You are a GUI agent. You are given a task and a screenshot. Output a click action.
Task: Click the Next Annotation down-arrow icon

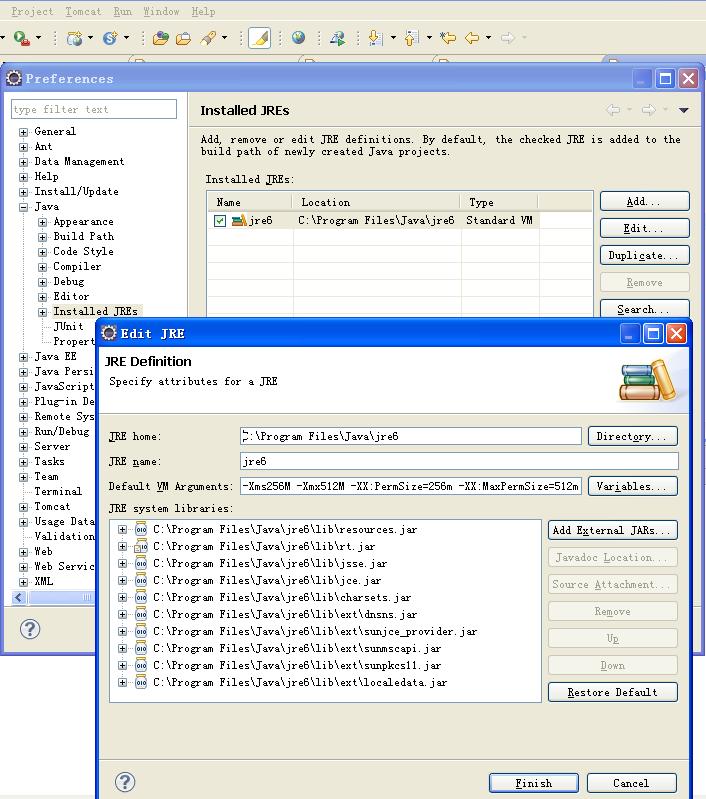pyautogui.click(x=375, y=38)
